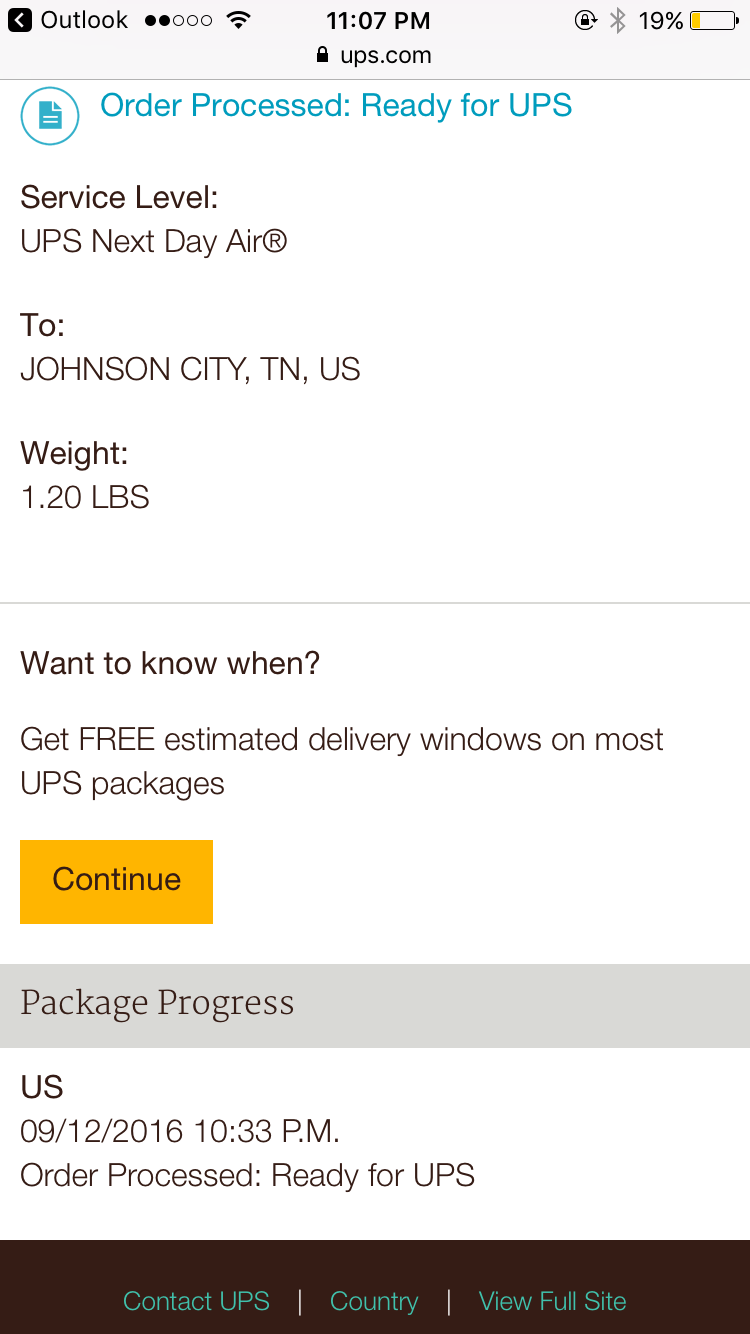Tap the ups.com address bar
This screenshot has width=750, height=1334.
385,55
